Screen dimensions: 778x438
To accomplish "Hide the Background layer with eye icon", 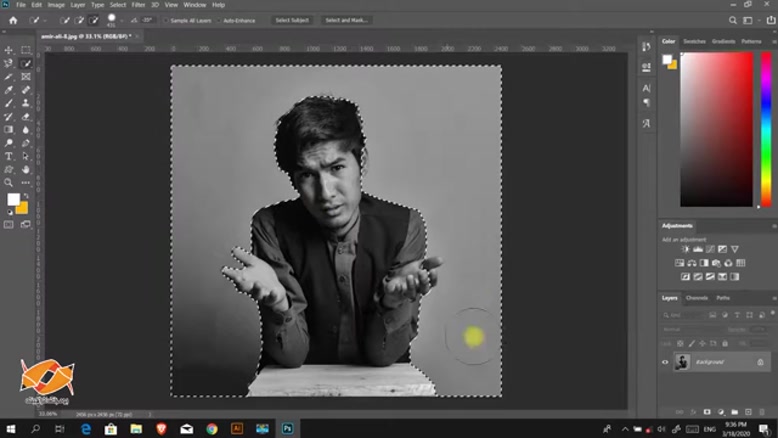I will [x=666, y=362].
